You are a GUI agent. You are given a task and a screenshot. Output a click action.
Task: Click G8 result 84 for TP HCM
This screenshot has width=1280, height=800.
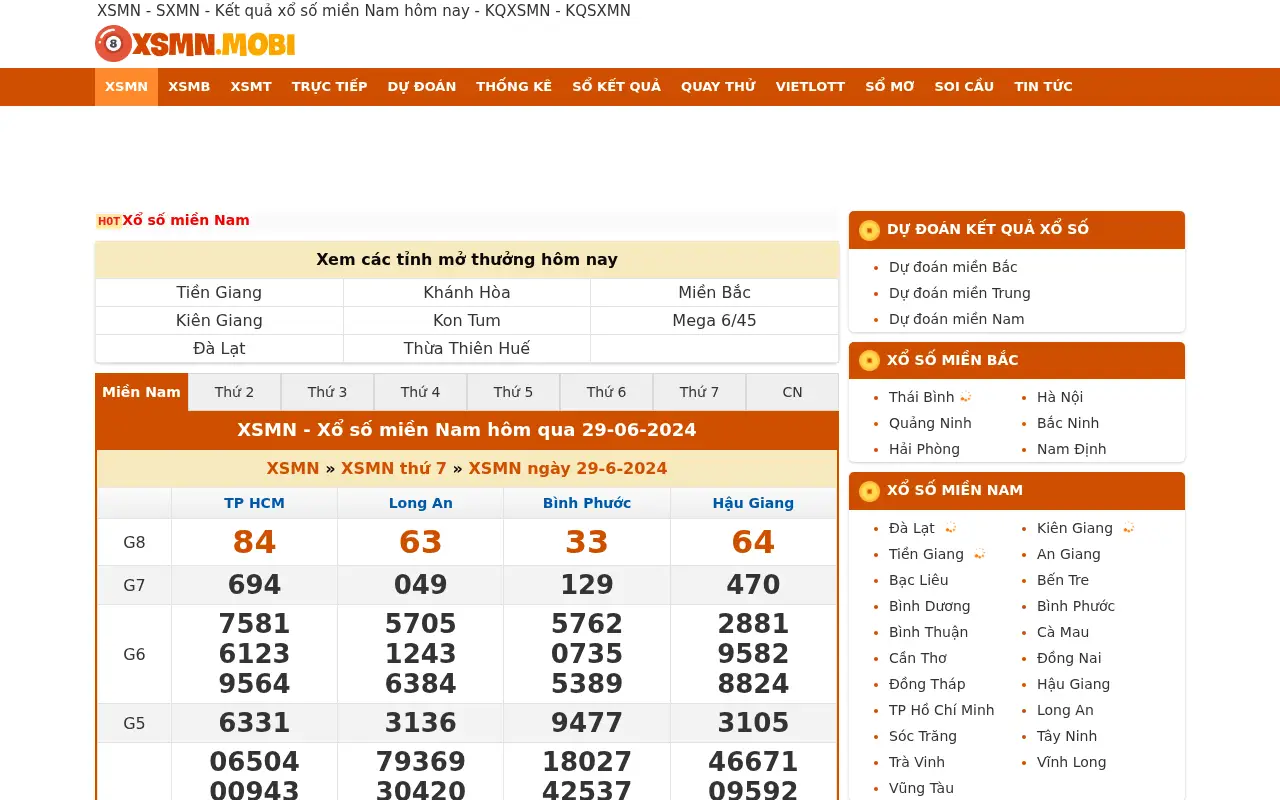click(254, 542)
